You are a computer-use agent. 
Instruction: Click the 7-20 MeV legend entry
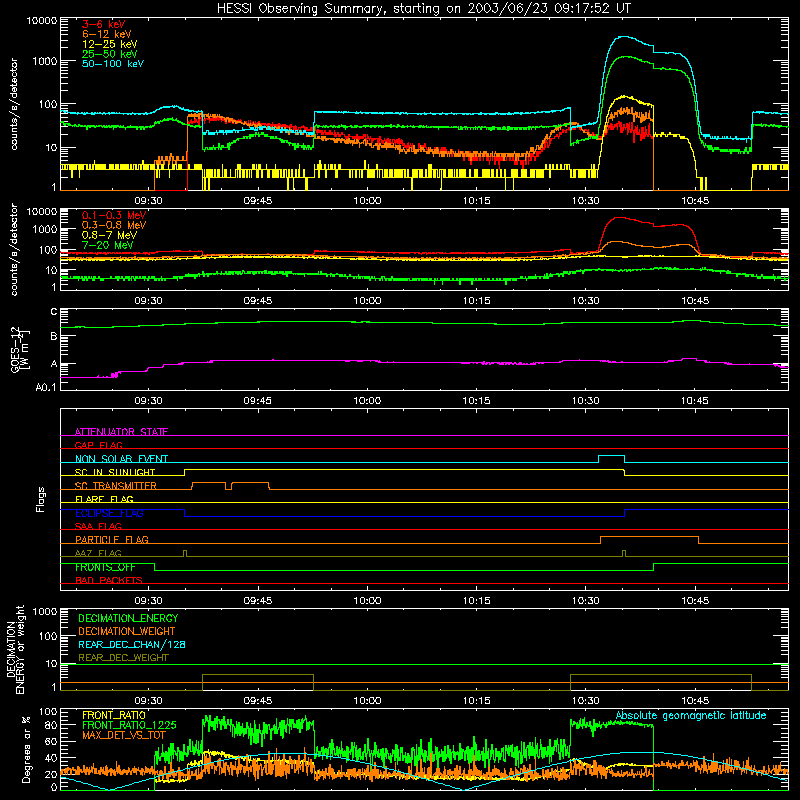point(108,245)
